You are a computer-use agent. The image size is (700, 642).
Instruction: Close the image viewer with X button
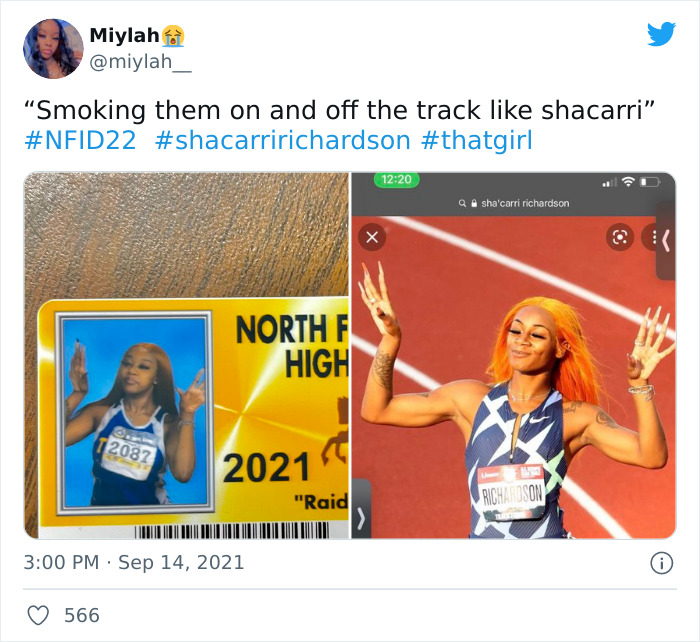(x=372, y=237)
